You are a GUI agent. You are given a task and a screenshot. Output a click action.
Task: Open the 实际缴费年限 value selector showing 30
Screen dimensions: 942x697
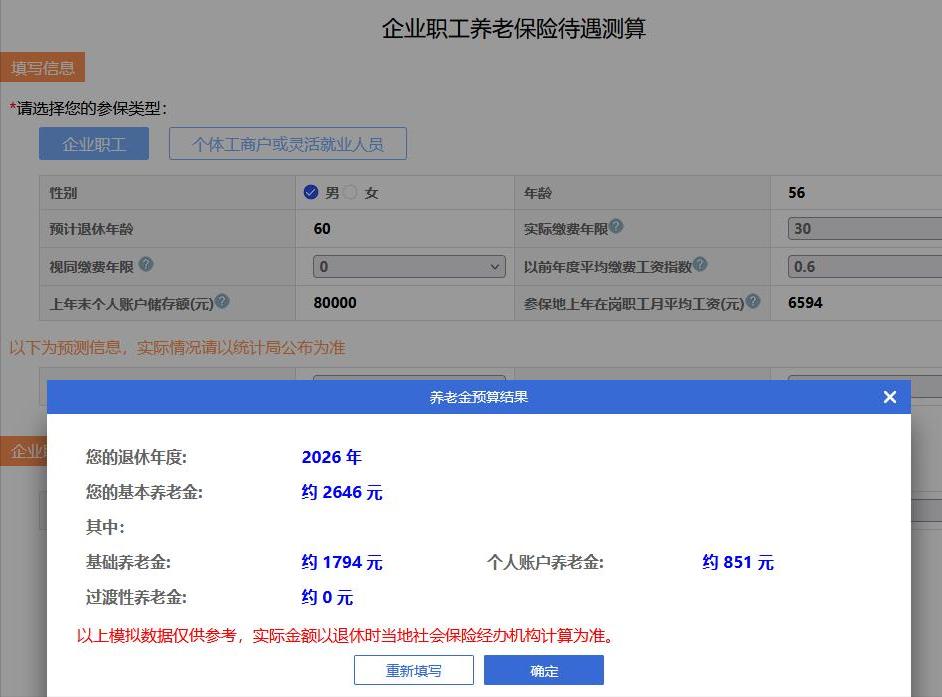[880, 228]
